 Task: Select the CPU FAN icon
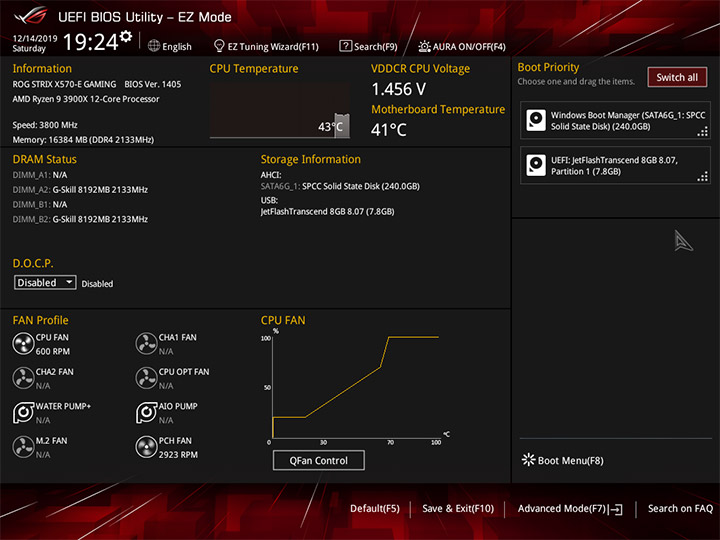click(23, 344)
